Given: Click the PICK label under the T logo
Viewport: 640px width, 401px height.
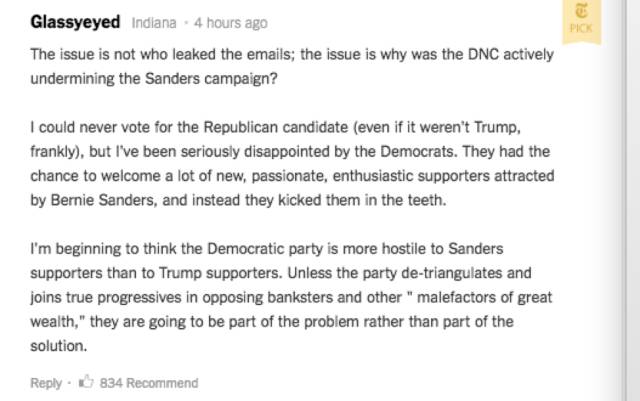Looking at the screenshot, I should click(581, 29).
